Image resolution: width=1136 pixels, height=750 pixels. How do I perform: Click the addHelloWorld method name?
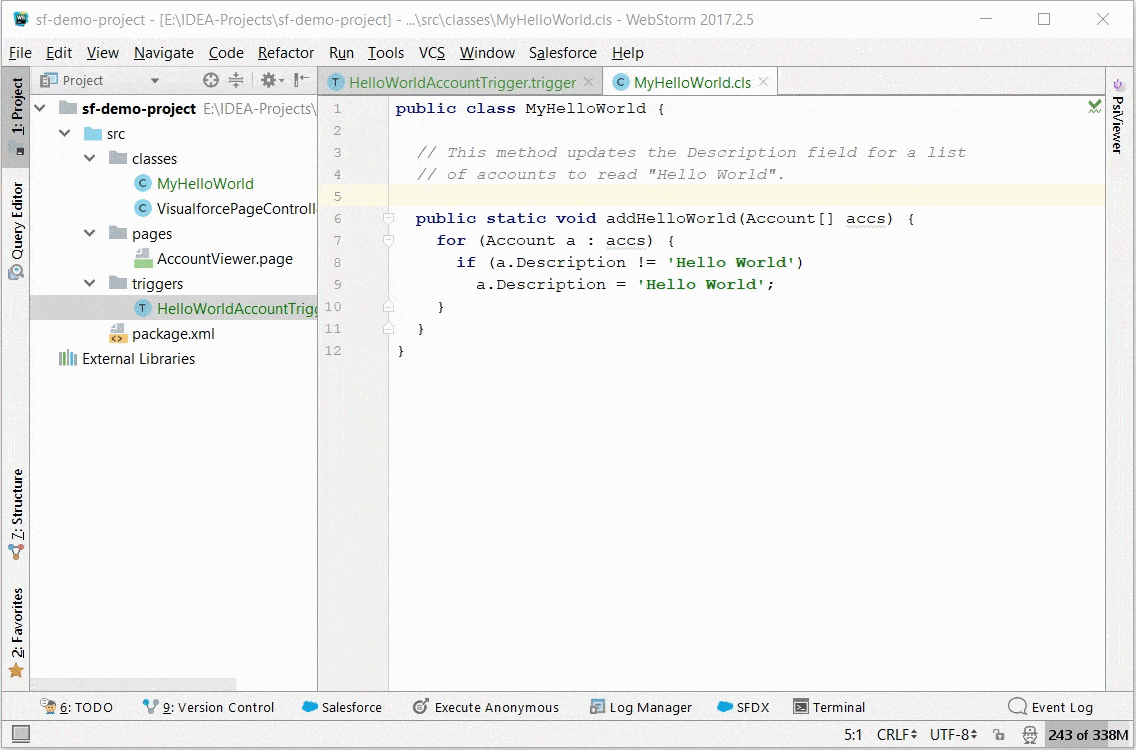[x=671, y=218]
